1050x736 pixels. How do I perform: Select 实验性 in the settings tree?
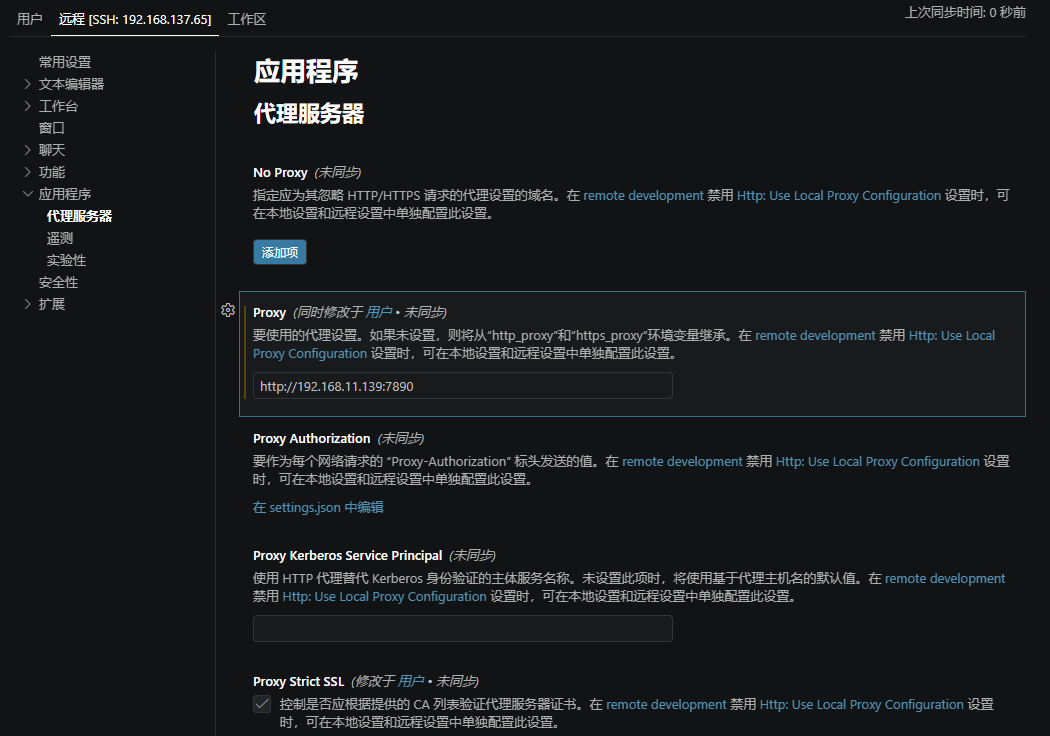66,260
